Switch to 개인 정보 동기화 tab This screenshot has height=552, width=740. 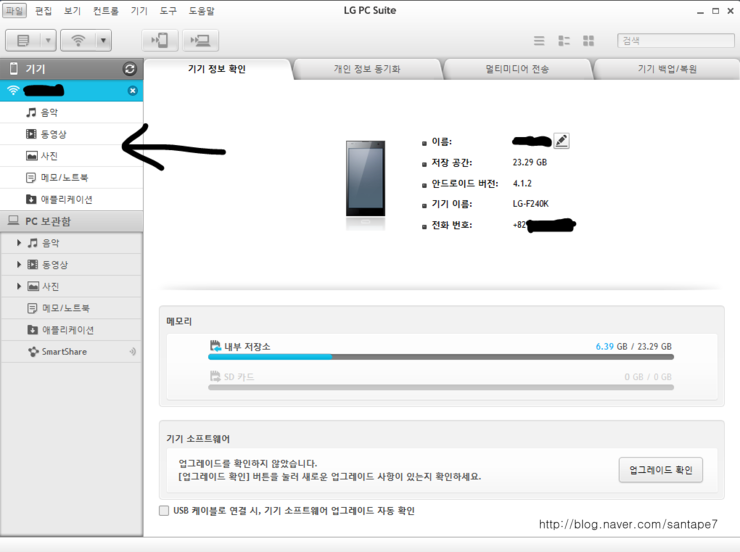pyautogui.click(x=367, y=69)
